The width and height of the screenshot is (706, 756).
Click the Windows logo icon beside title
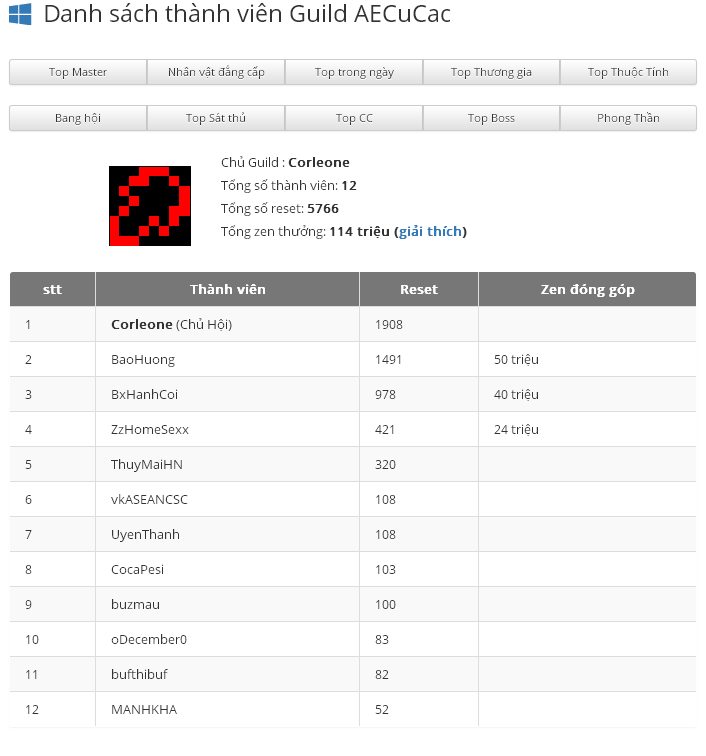click(20, 14)
